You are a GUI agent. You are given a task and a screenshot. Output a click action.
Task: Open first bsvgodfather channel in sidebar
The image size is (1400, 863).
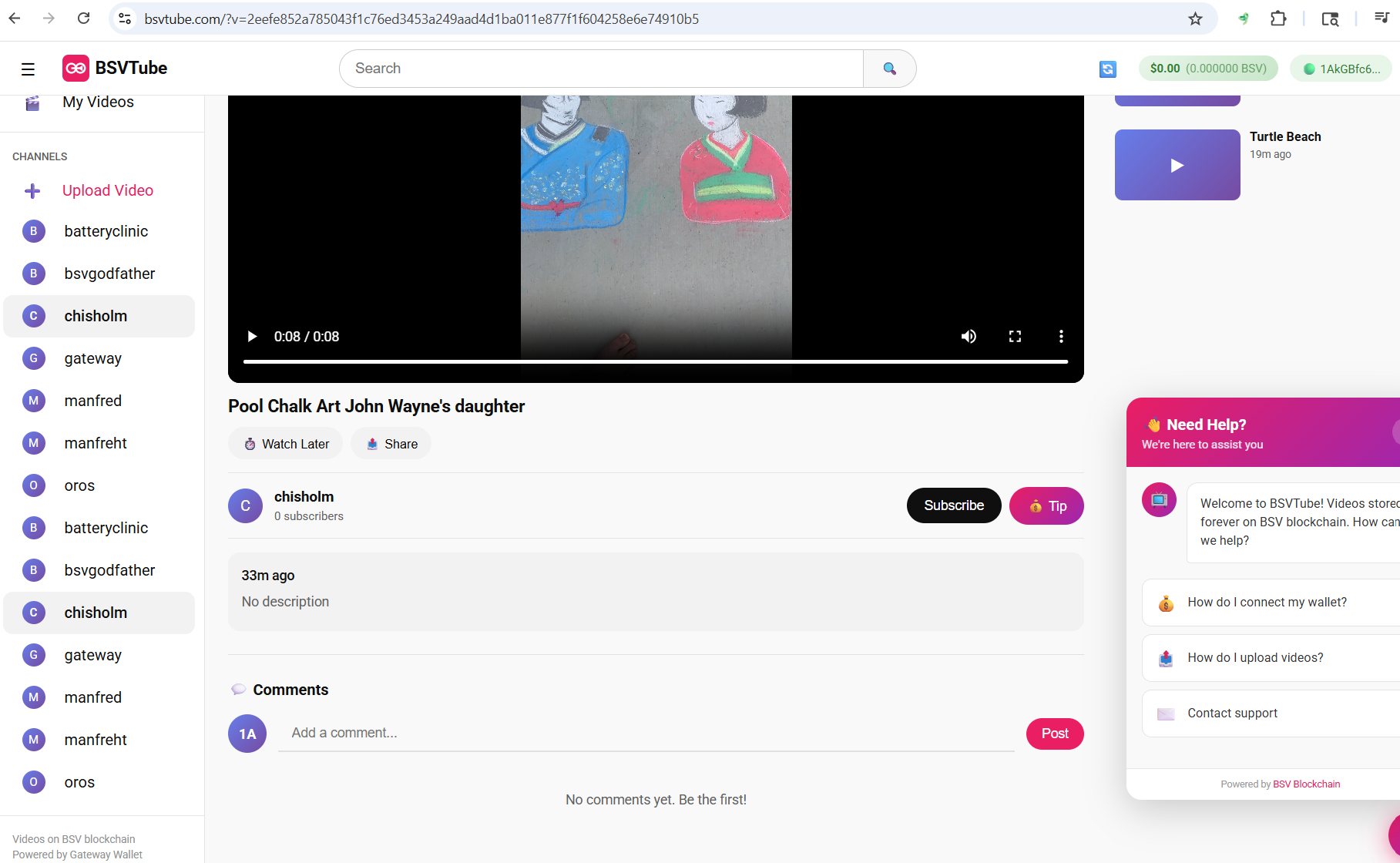click(99, 274)
